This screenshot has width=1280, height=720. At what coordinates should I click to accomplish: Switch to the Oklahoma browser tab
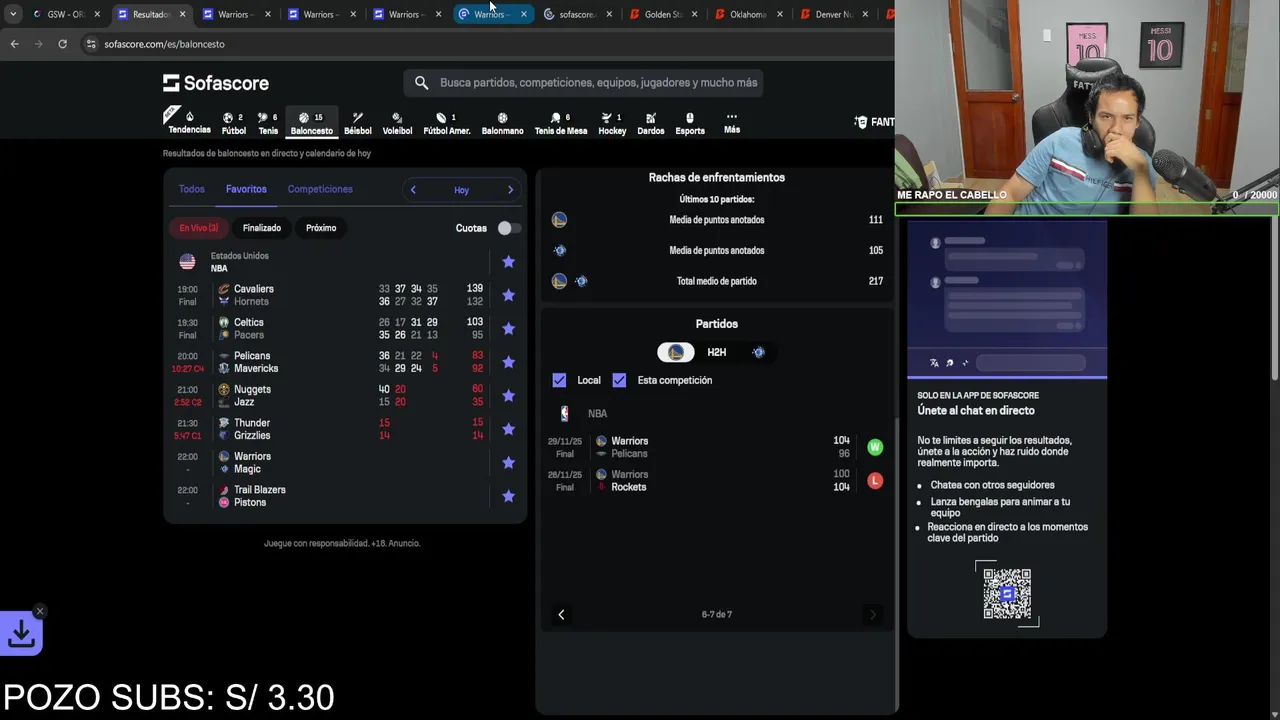coord(749,15)
